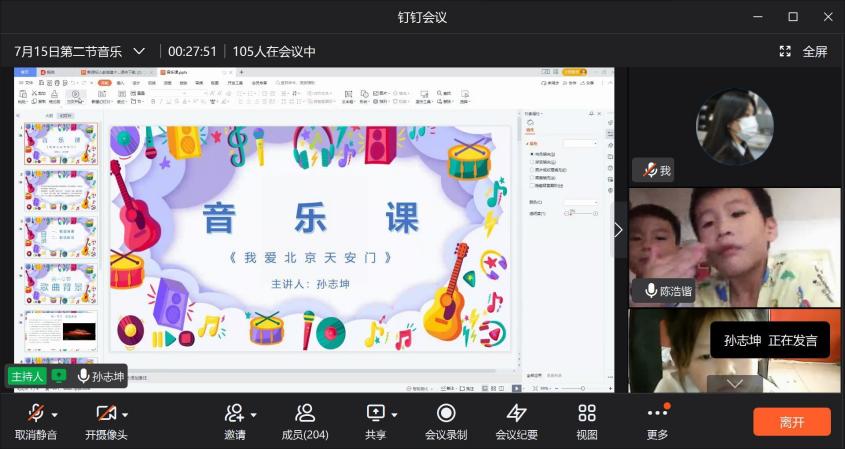Open the arrow menu next to 取消静音
The height and width of the screenshot is (449, 845).
point(55,414)
